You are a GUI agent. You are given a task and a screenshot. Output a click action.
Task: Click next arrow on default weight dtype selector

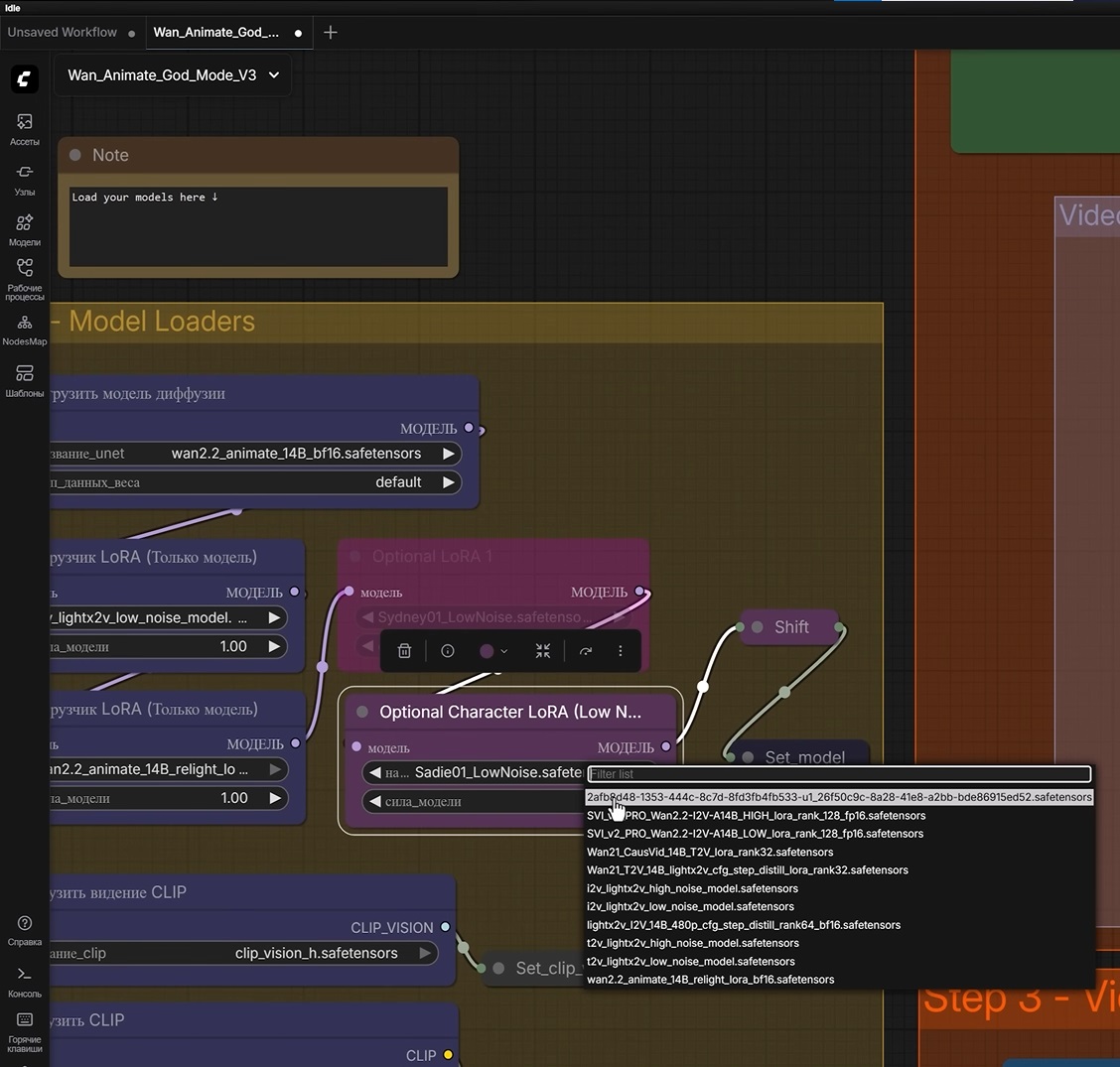(448, 482)
